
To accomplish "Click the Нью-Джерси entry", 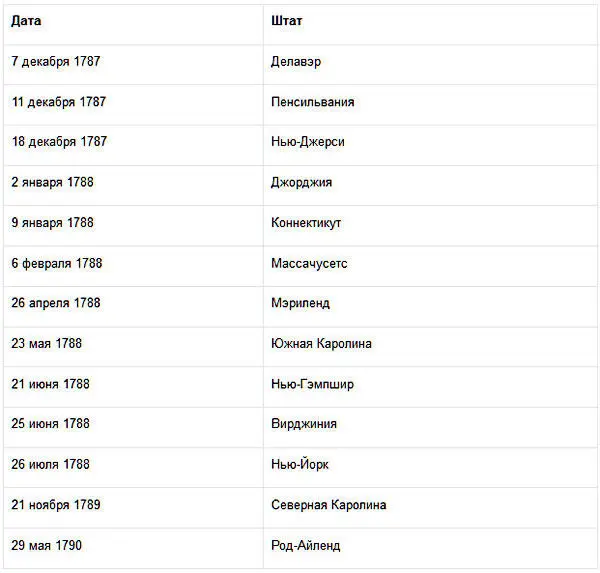I will (x=308, y=142).
